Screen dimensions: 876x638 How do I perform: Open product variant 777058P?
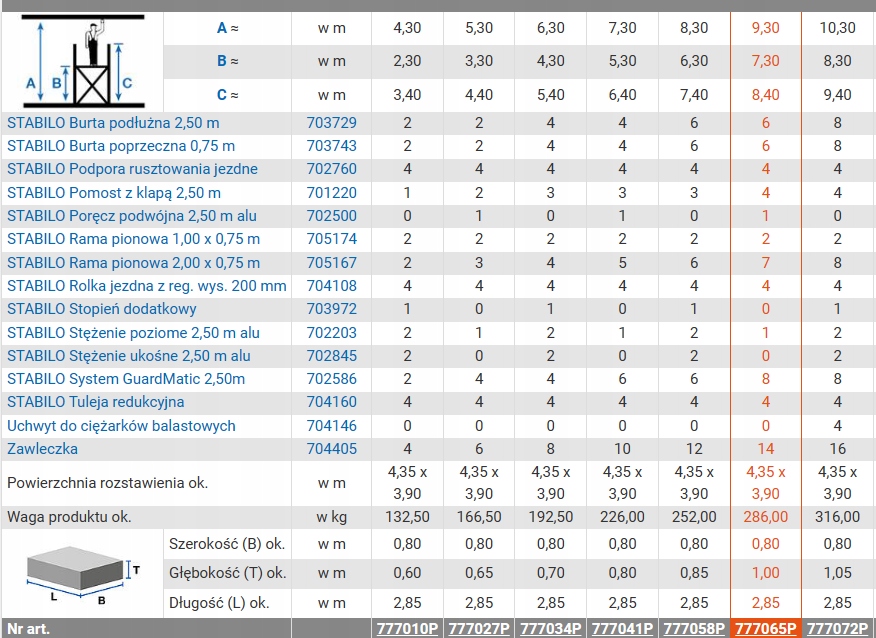694,629
